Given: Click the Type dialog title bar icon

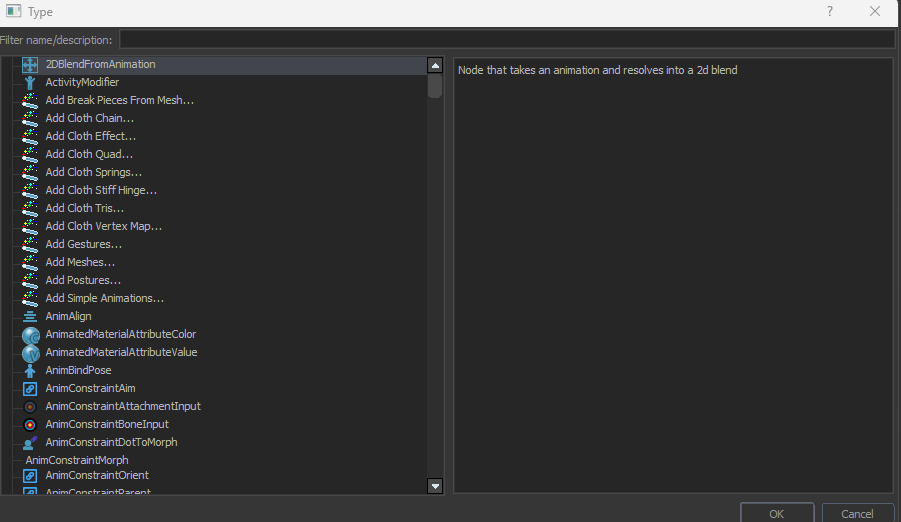Looking at the screenshot, I should pyautogui.click(x=14, y=11).
